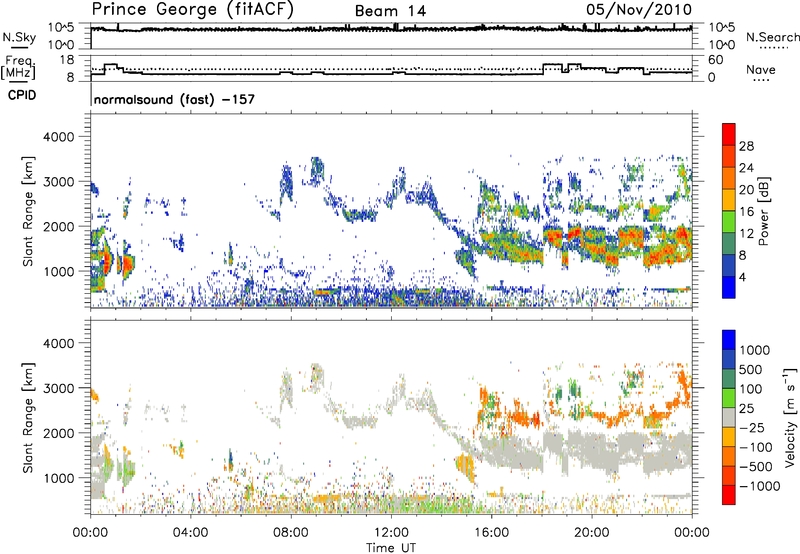Select the "Beam 14" heading text
This screenshot has width=800, height=554.
[x=390, y=11]
